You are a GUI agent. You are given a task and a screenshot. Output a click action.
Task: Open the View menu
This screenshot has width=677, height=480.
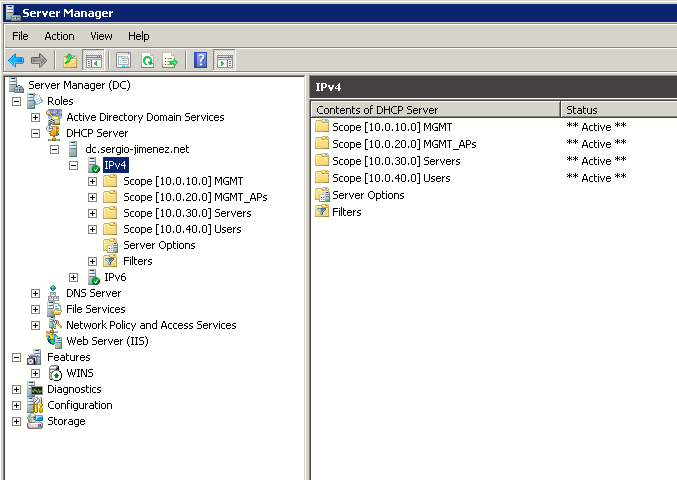[x=101, y=36]
